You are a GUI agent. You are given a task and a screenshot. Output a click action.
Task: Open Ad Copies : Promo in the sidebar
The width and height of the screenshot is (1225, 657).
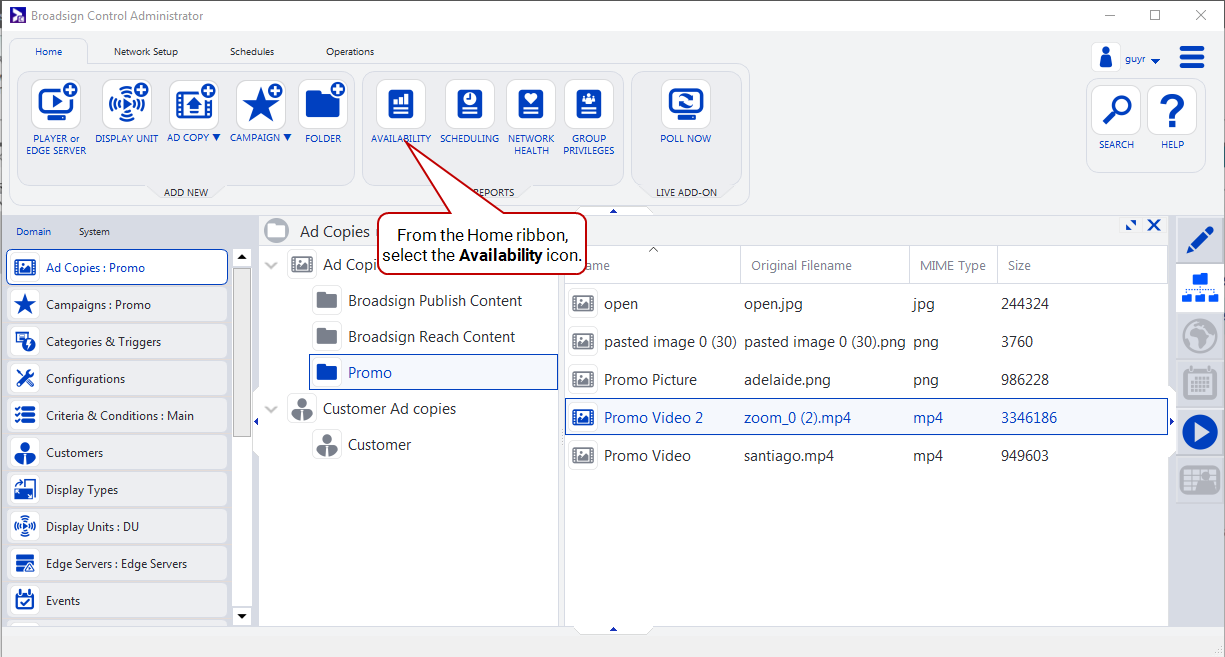coord(117,268)
